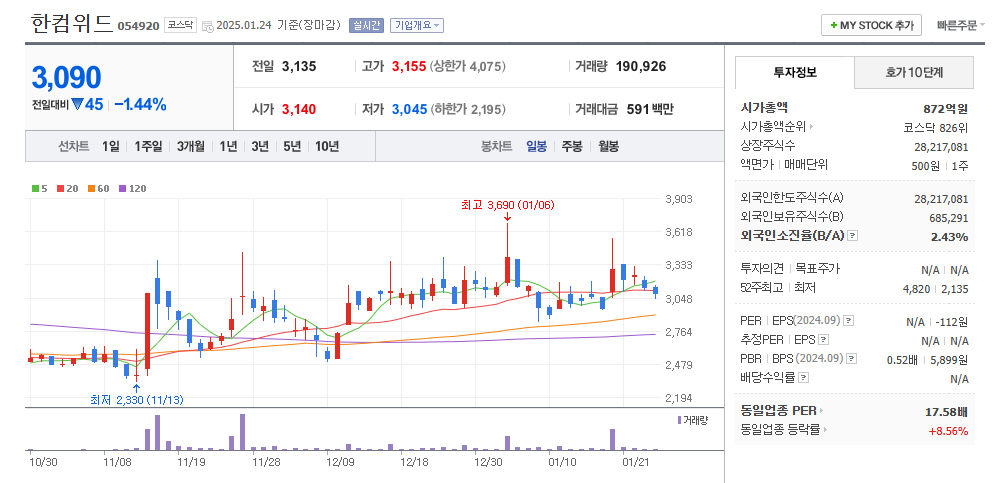Click the 시가총액 872억원 value

(945, 109)
